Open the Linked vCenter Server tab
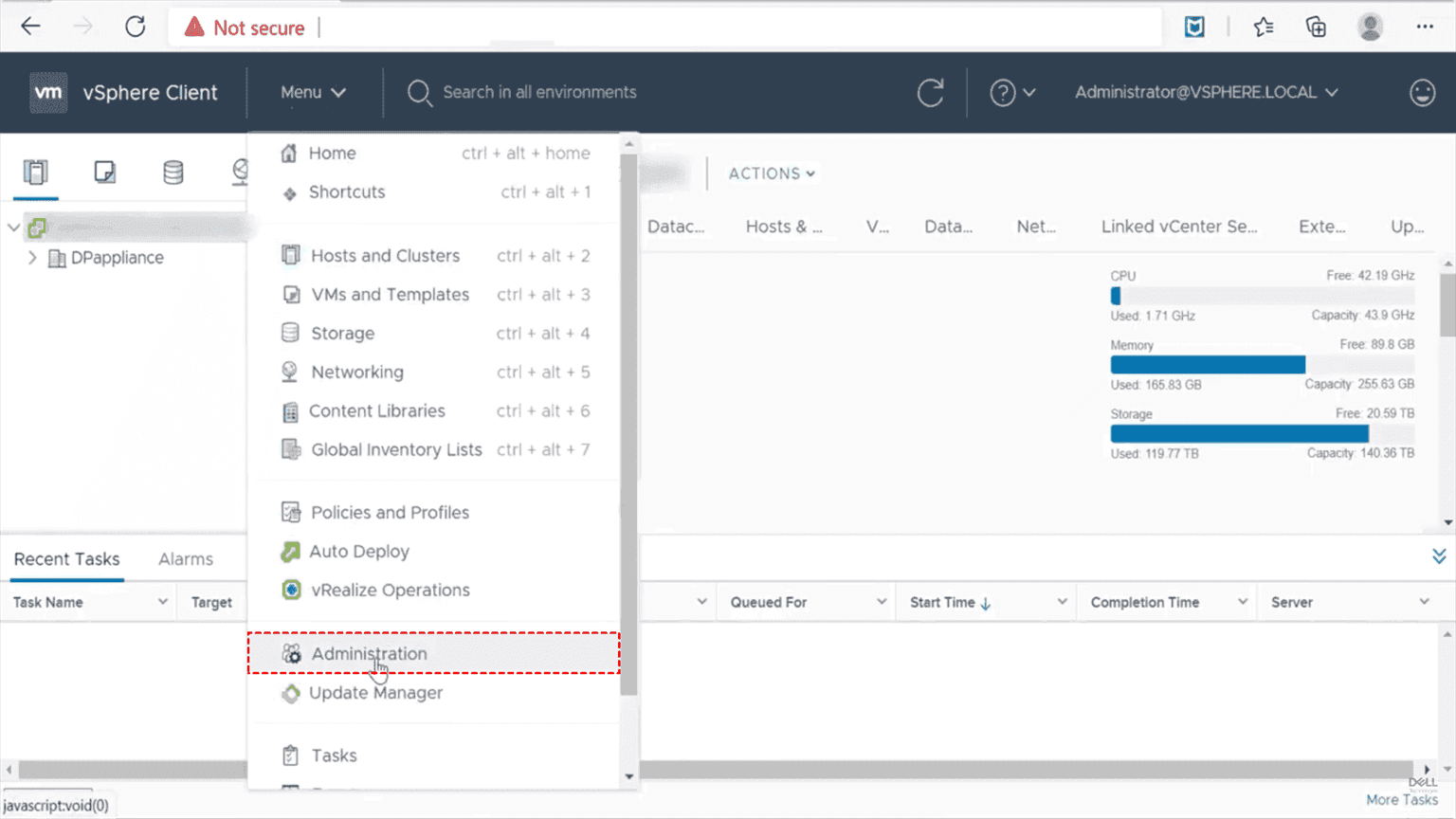 pos(1179,227)
